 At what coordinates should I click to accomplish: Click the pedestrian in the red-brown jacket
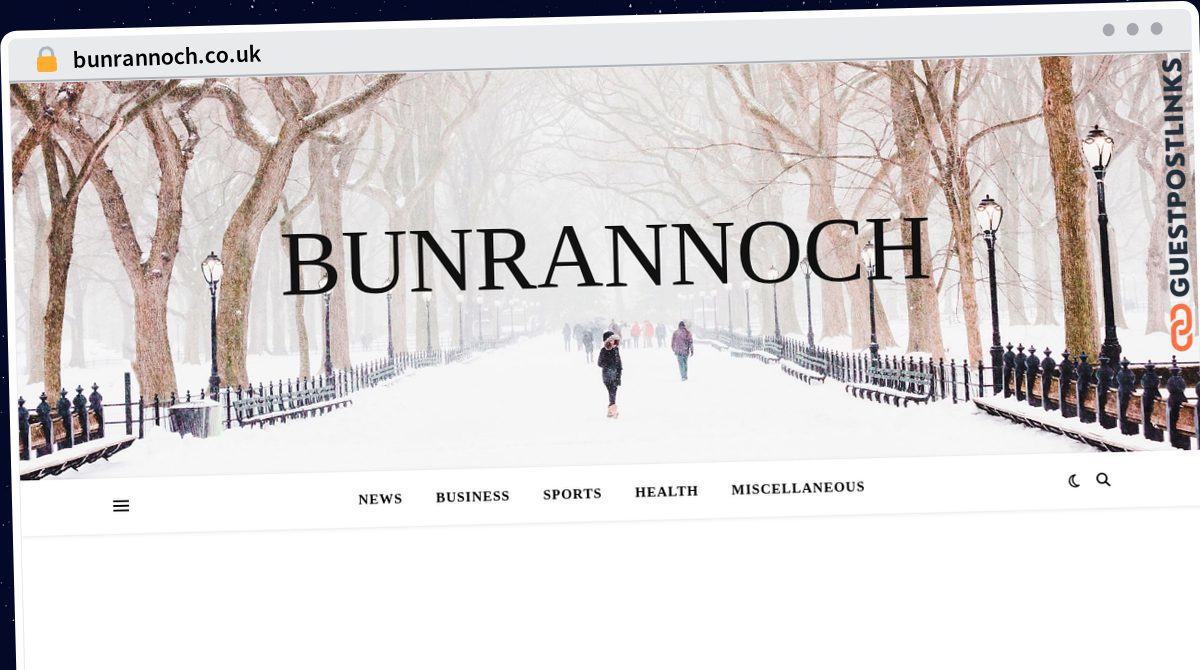pyautogui.click(x=682, y=349)
